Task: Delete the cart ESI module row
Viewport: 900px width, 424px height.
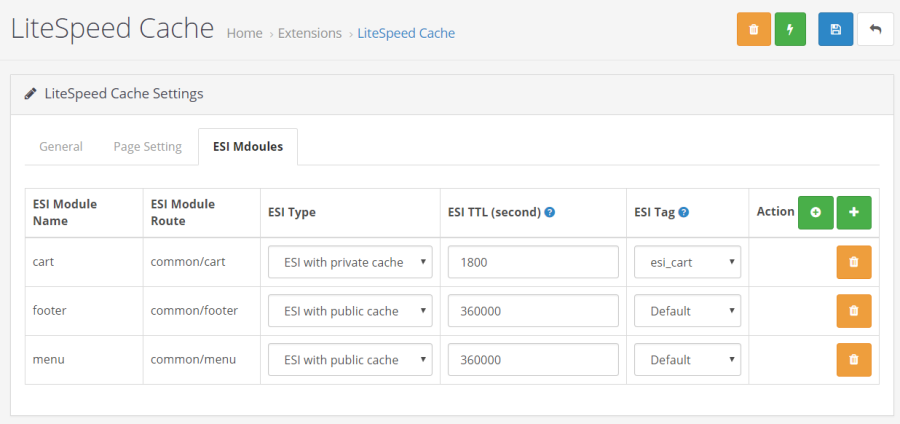Action: coord(853,262)
